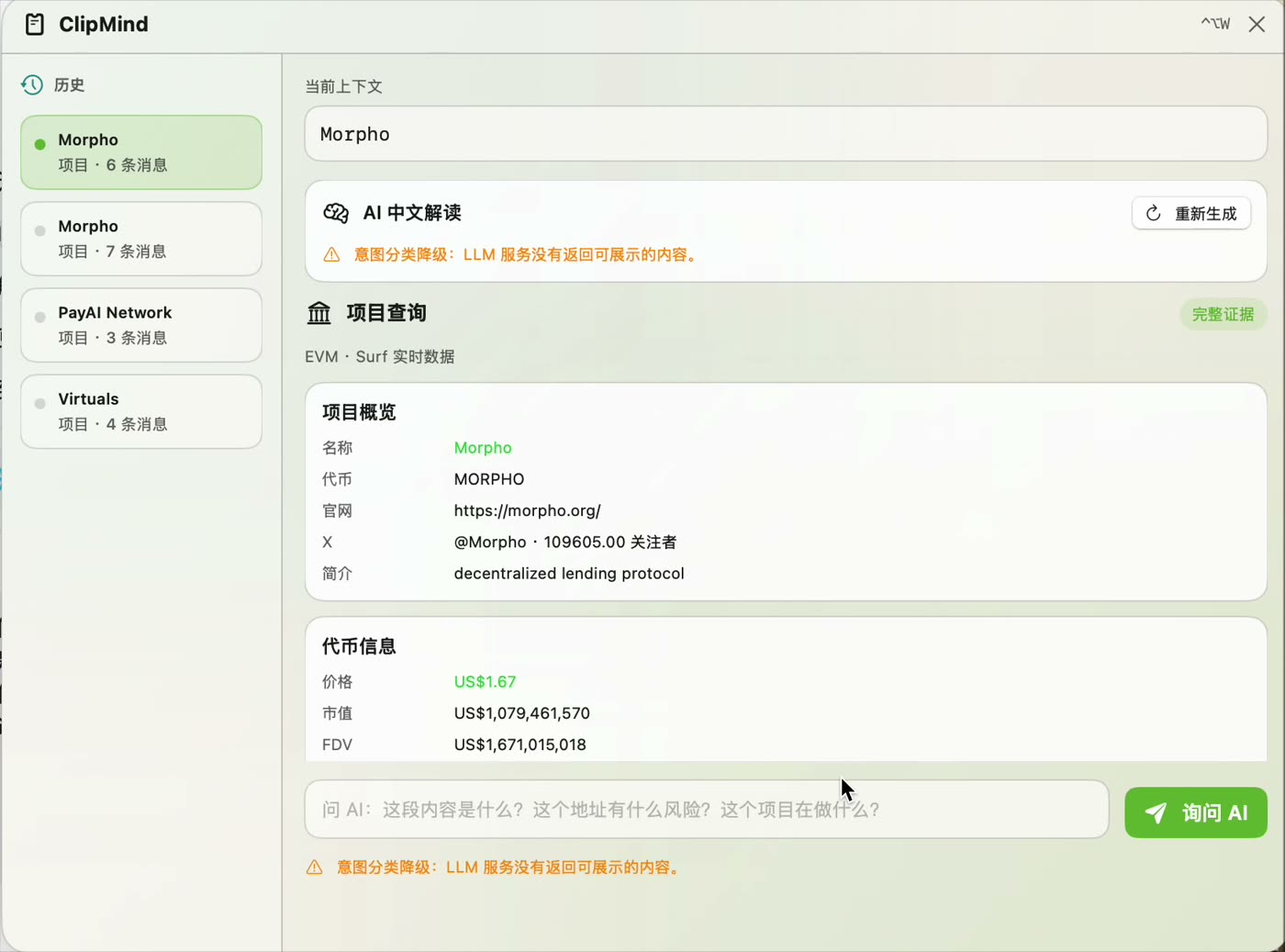Click the AI brain icon beside 中文解读
Image resolution: width=1285 pixels, height=952 pixels.
click(336, 213)
